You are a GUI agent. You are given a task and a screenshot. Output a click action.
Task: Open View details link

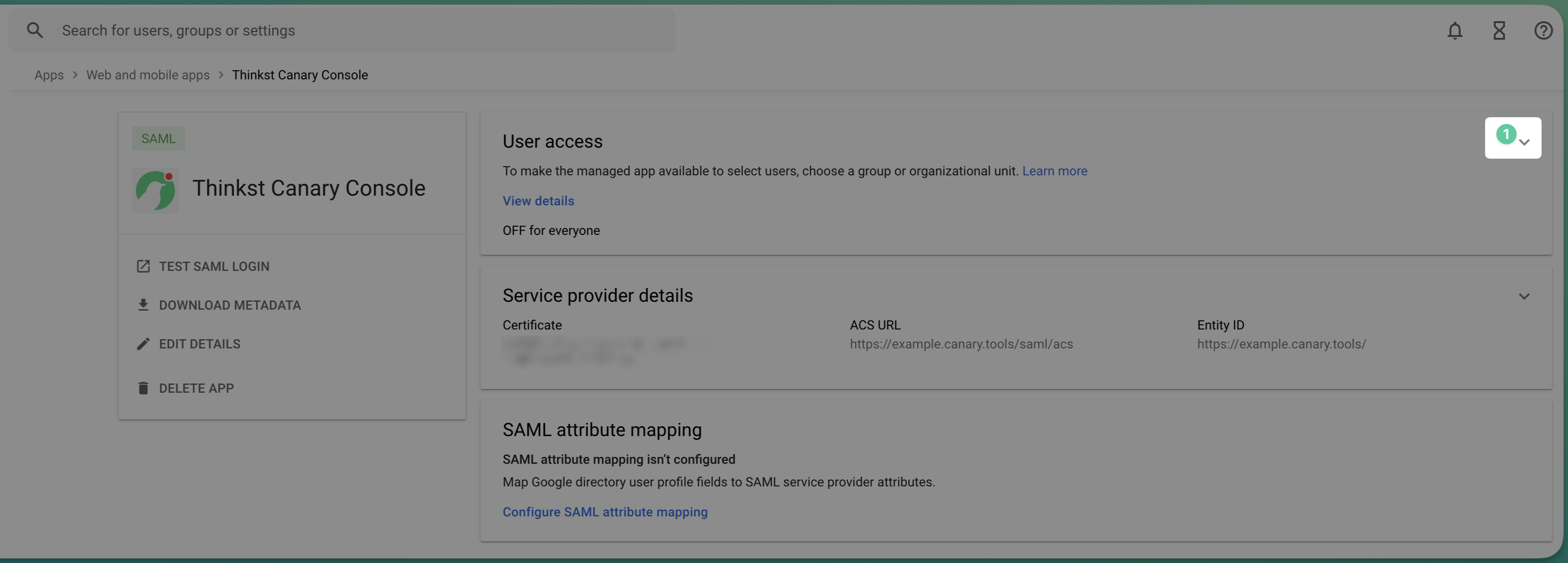tap(538, 201)
